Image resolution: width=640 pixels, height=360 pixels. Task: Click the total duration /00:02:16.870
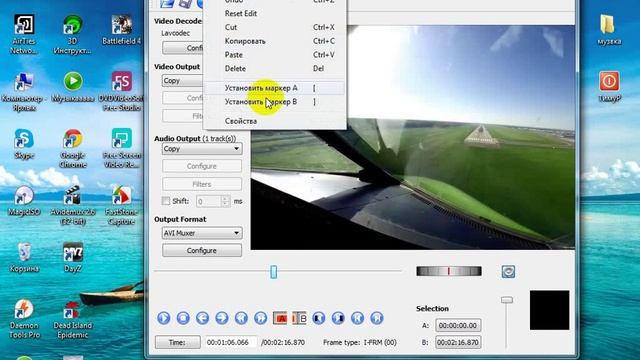point(283,342)
